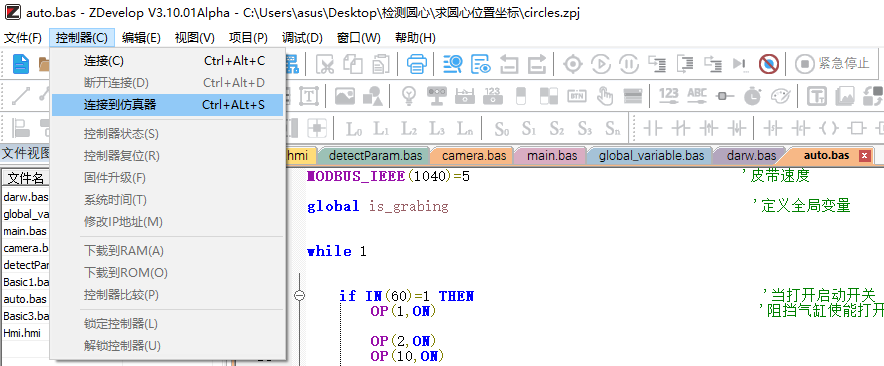Click the print icon

pos(417,64)
